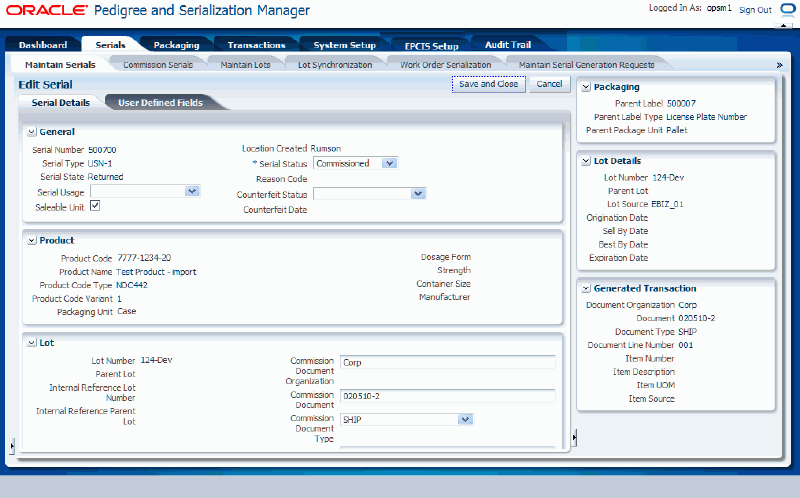This screenshot has height=498, width=800.
Task: Open Work Order Serialization subtab
Action: point(445,65)
